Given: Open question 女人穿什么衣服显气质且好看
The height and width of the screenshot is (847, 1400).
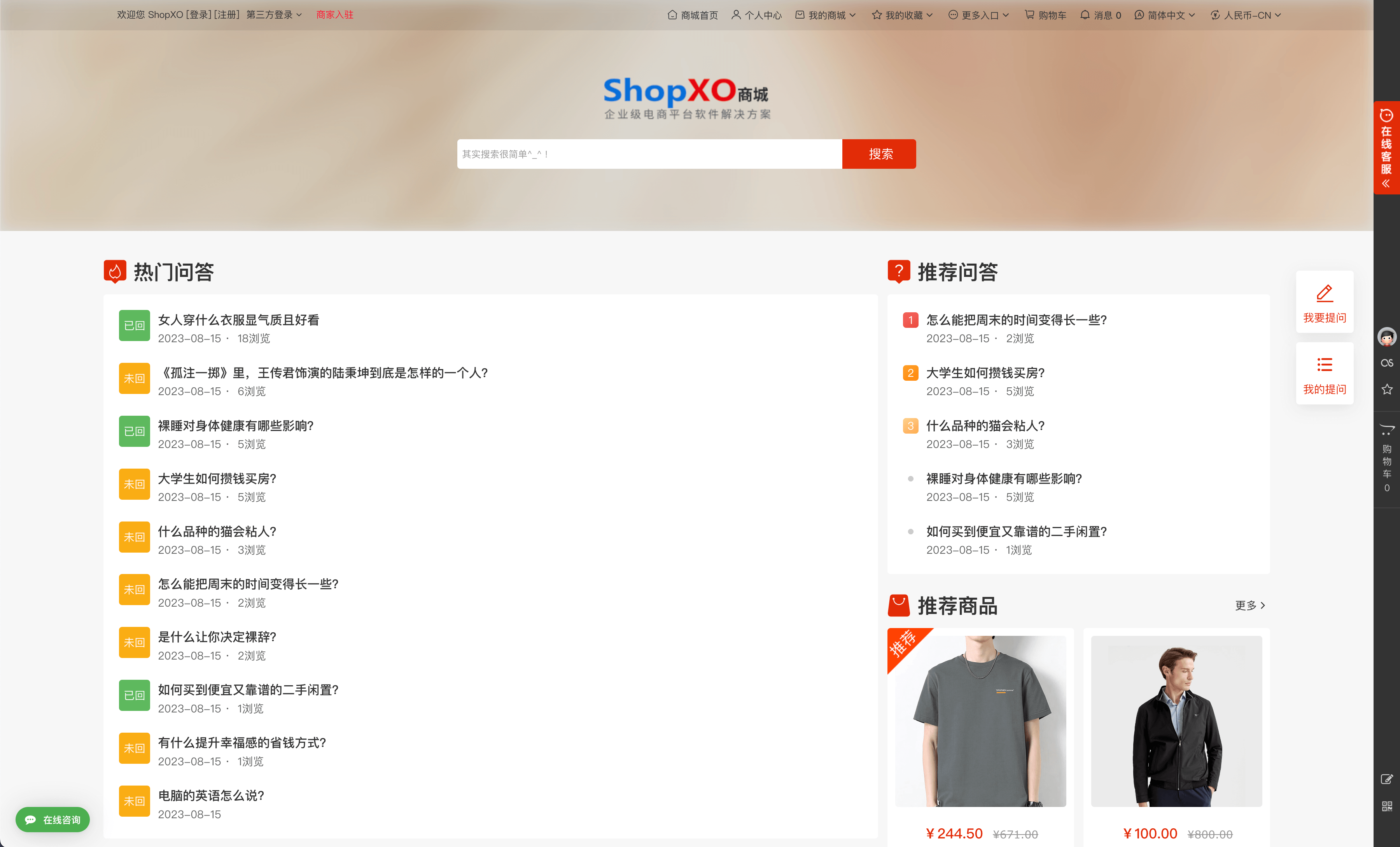Looking at the screenshot, I should pyautogui.click(x=239, y=320).
